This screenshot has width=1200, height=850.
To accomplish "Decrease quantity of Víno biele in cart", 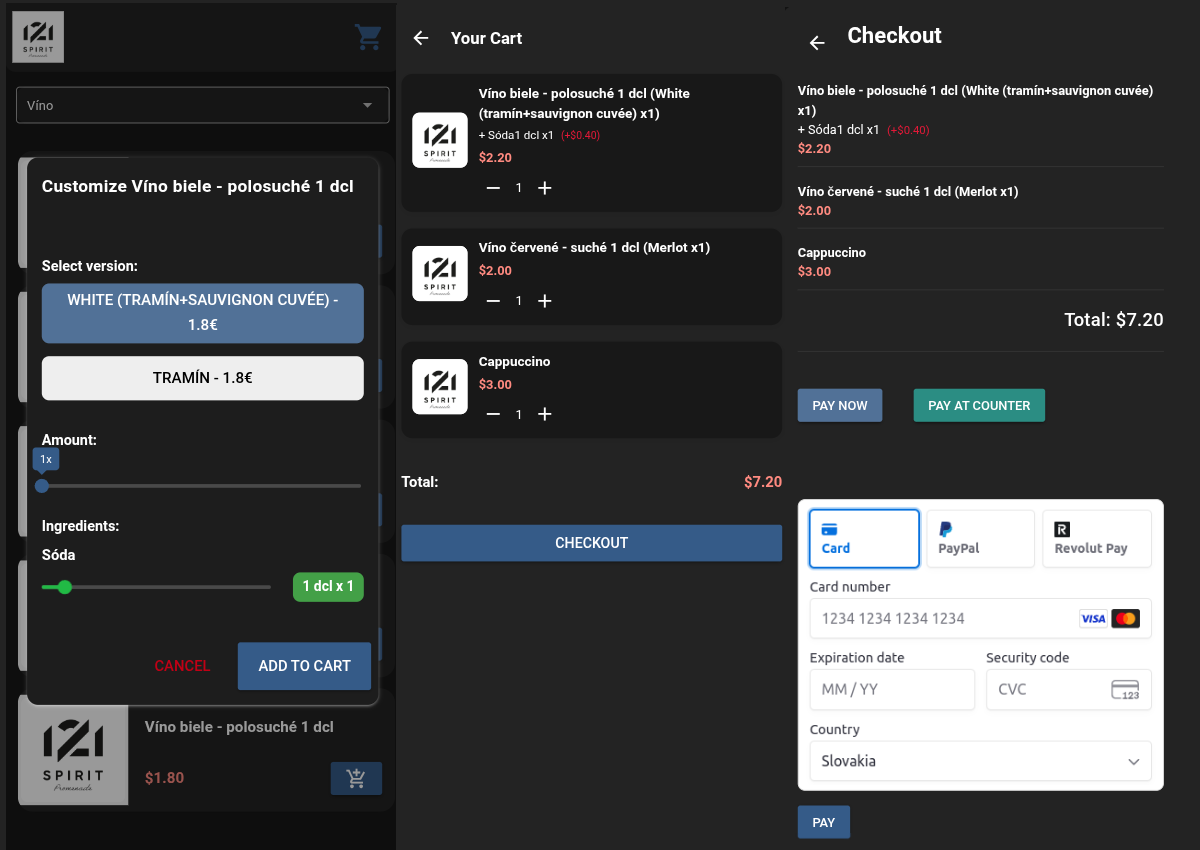I will click(x=493, y=188).
